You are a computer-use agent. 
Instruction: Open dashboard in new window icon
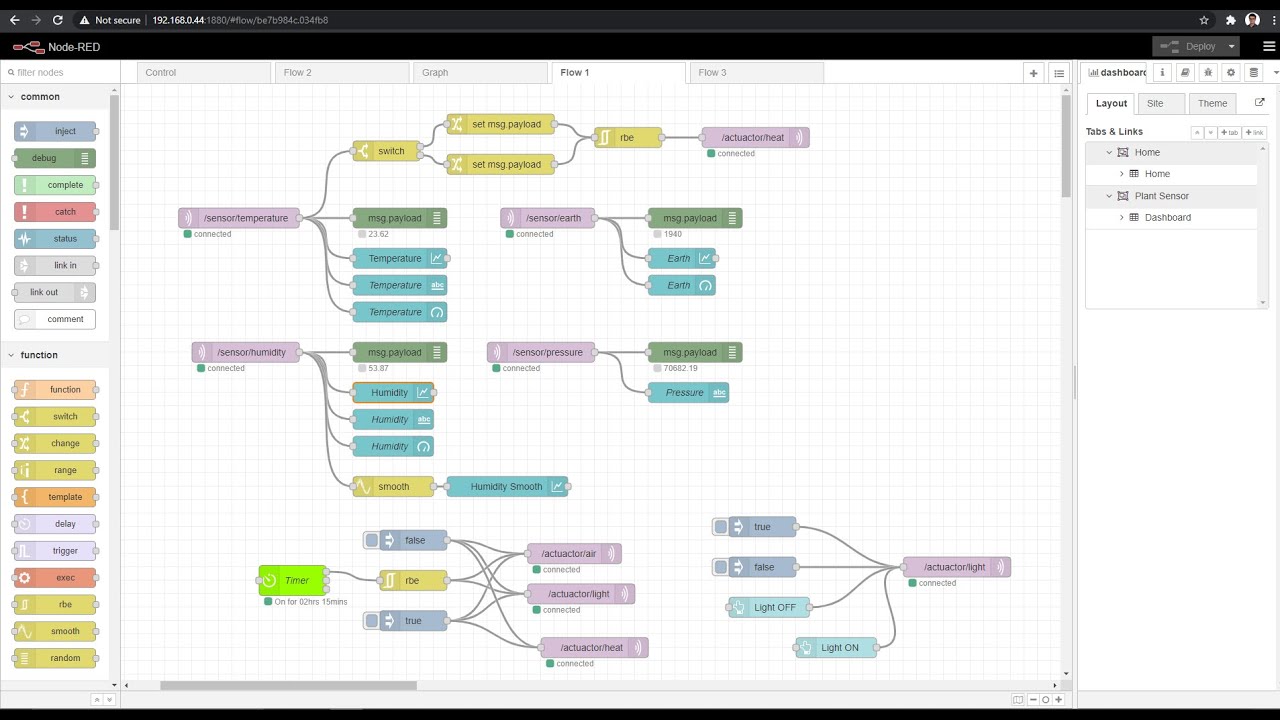point(1259,103)
